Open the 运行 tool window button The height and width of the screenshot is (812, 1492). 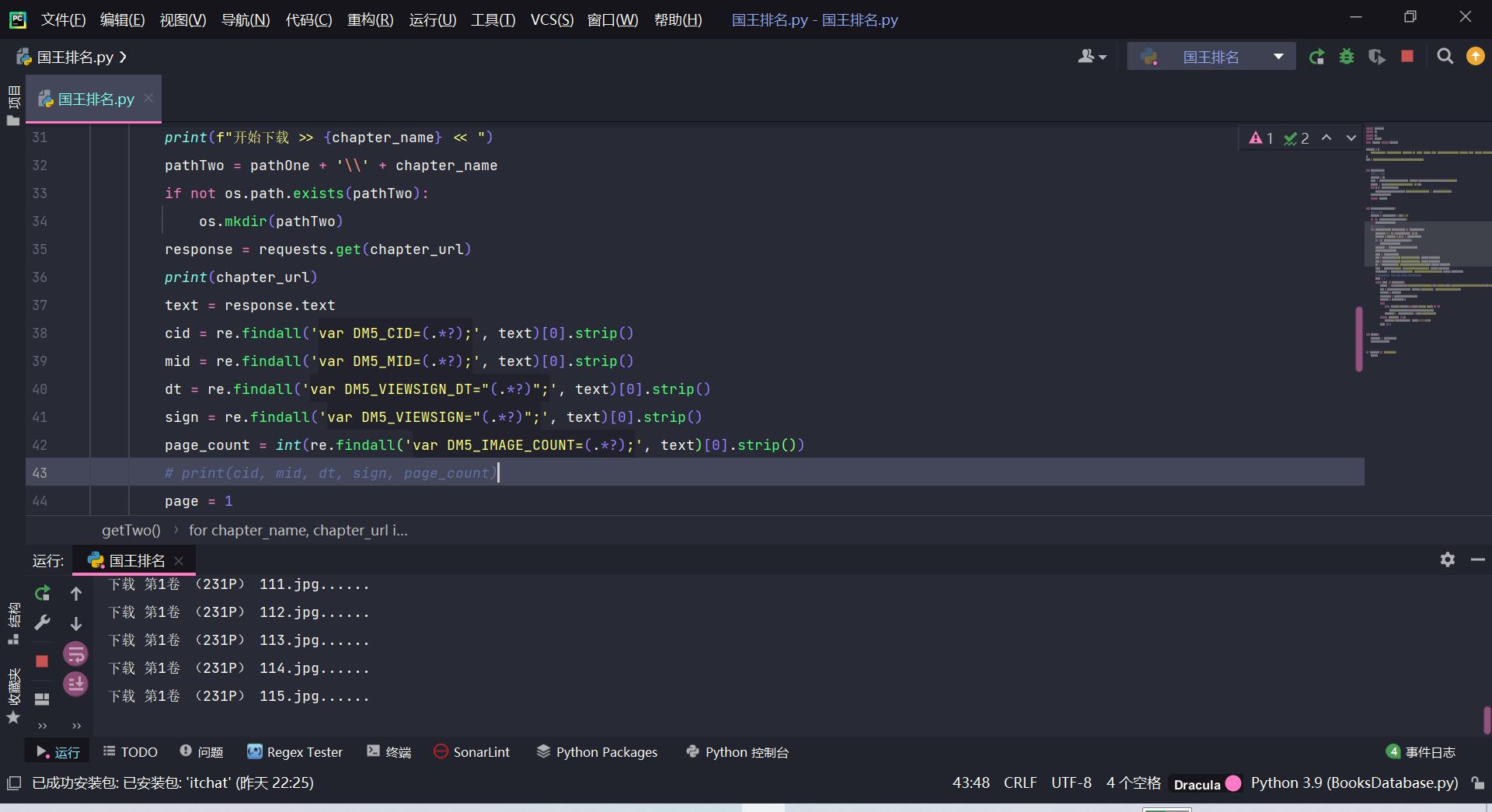(58, 752)
